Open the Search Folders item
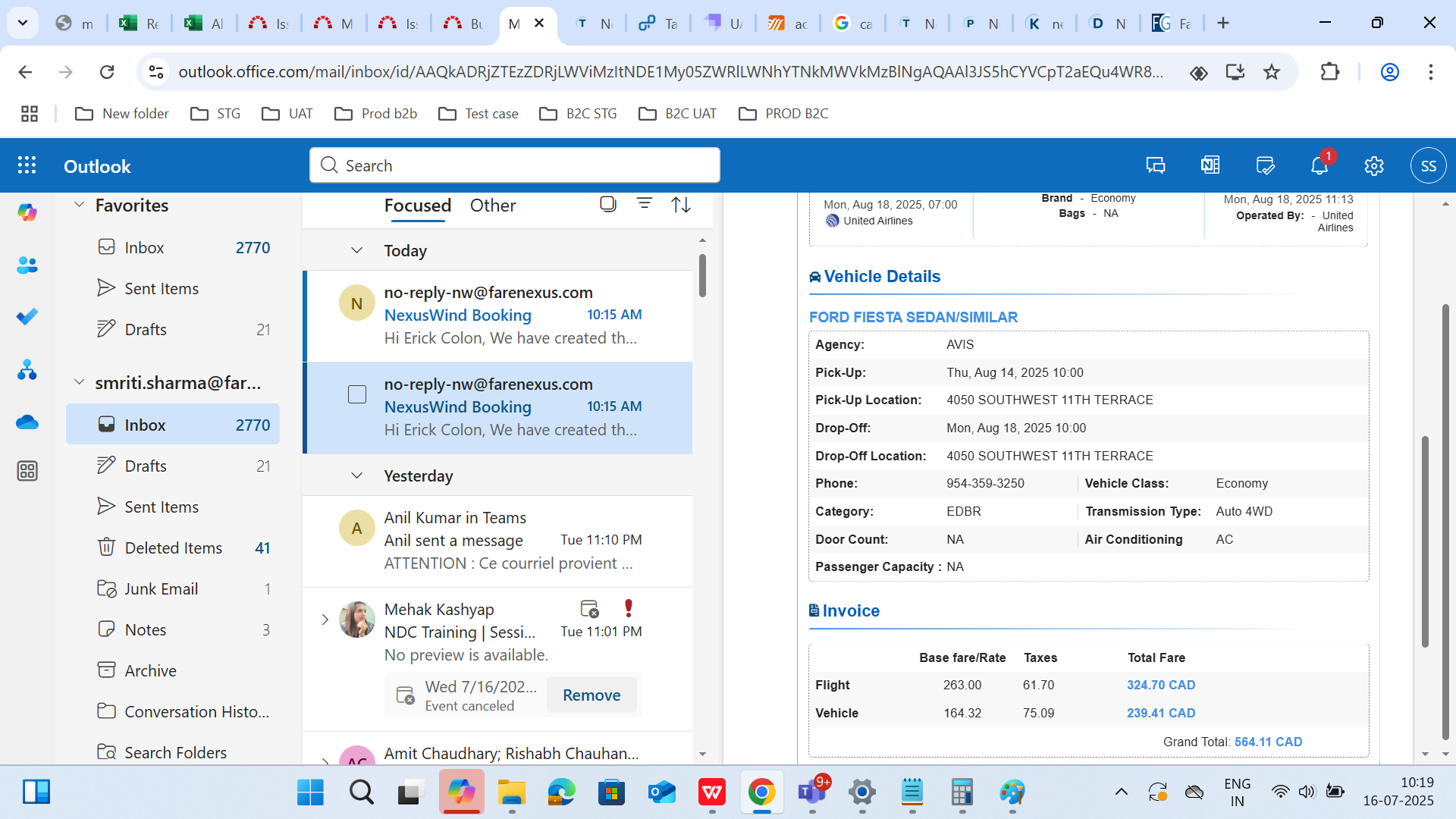The image size is (1456, 819). click(x=173, y=752)
